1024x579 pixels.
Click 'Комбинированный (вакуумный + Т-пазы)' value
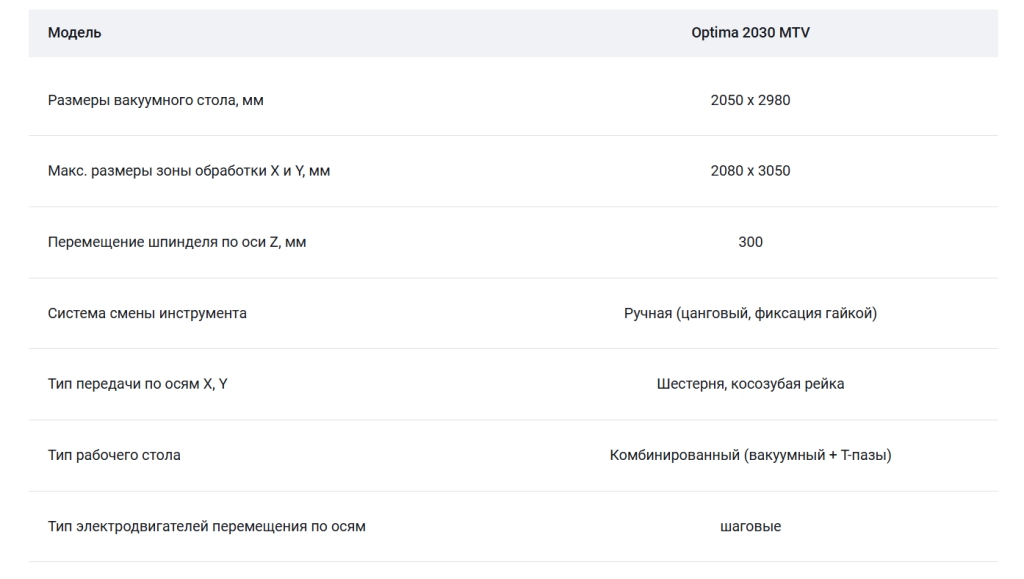click(750, 455)
